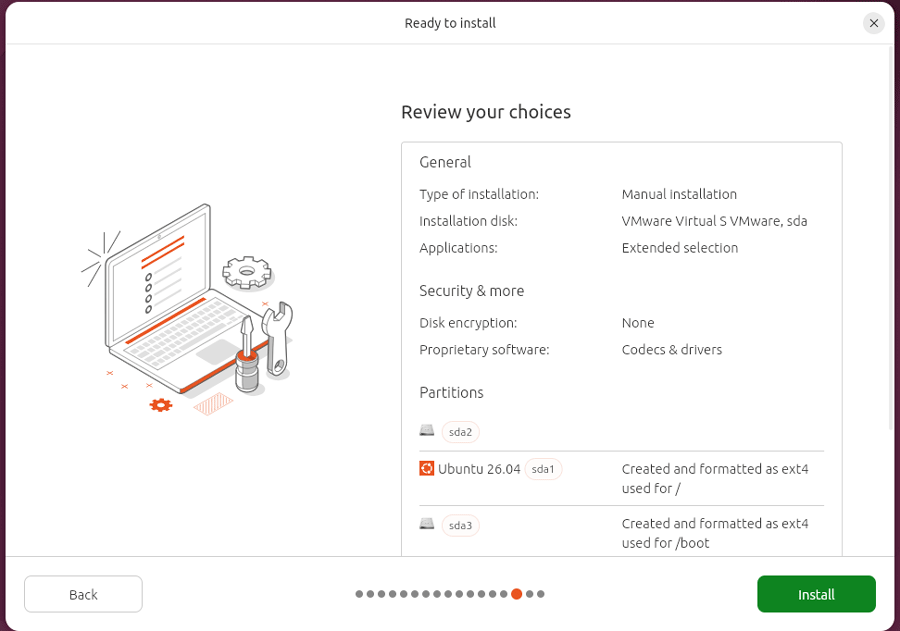Image resolution: width=900 pixels, height=631 pixels.
Task: Click the Codecs & drivers value text
Action: [x=672, y=350]
